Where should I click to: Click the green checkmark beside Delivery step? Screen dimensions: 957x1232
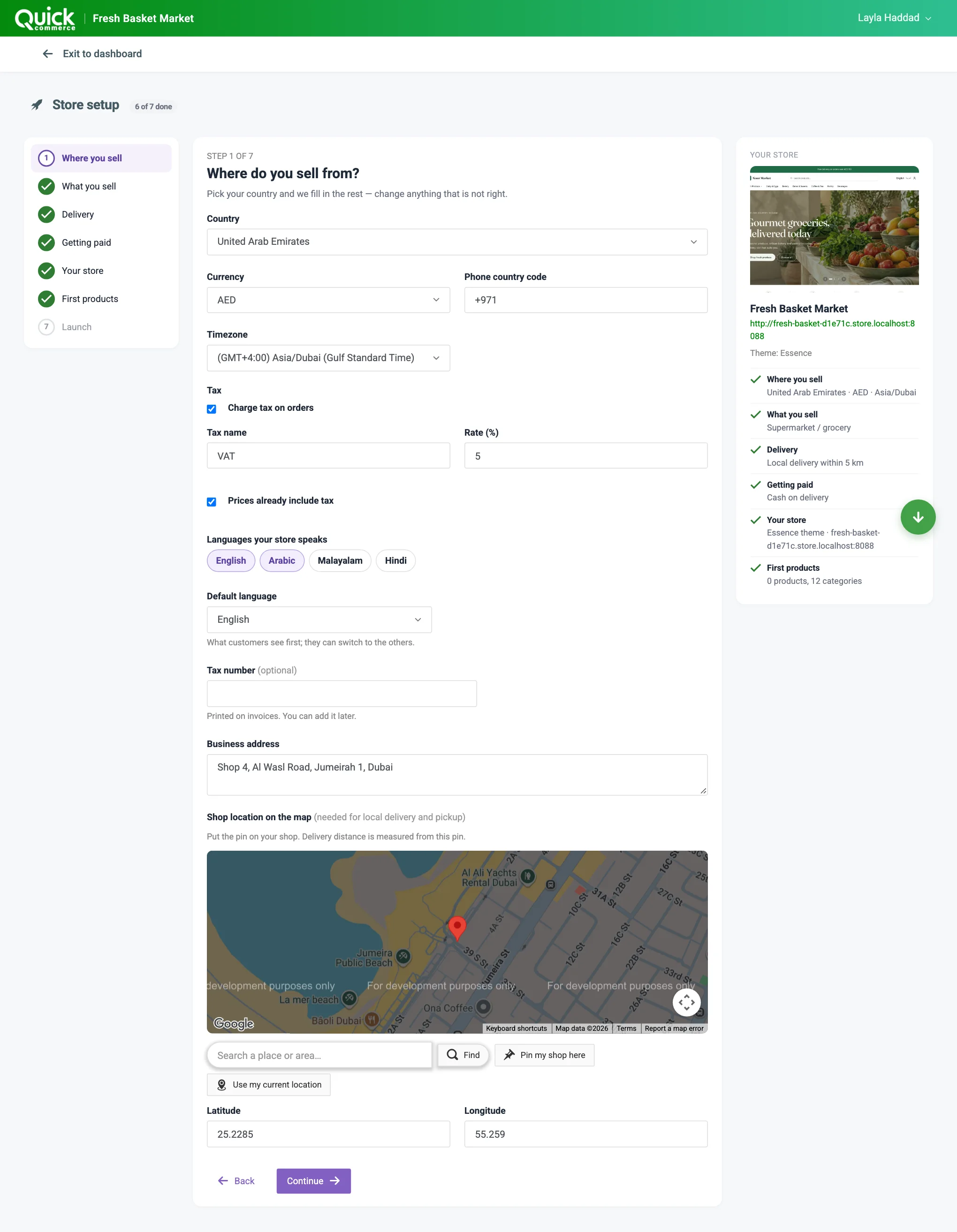(x=46, y=214)
